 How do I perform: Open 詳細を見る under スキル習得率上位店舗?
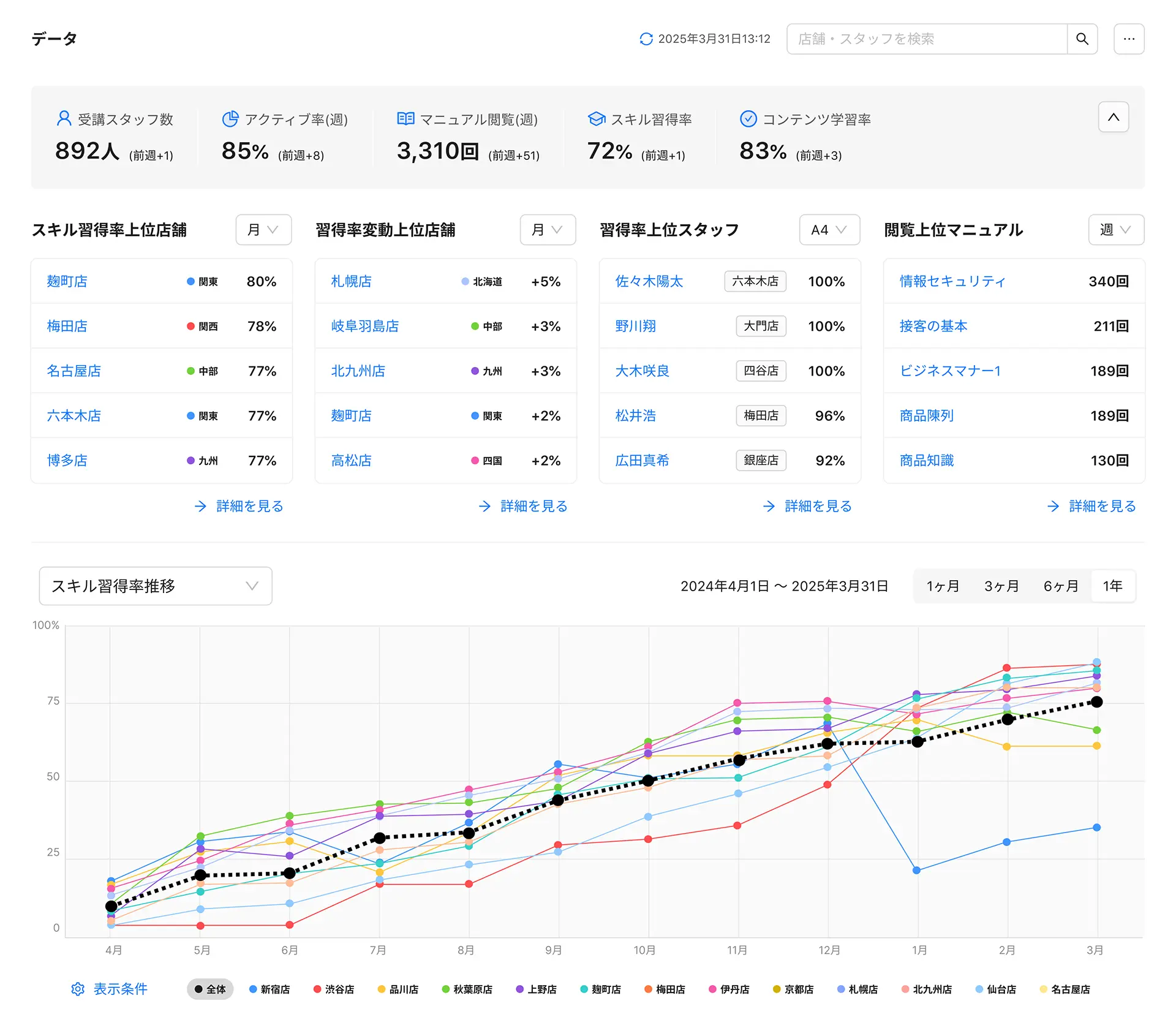point(250,506)
